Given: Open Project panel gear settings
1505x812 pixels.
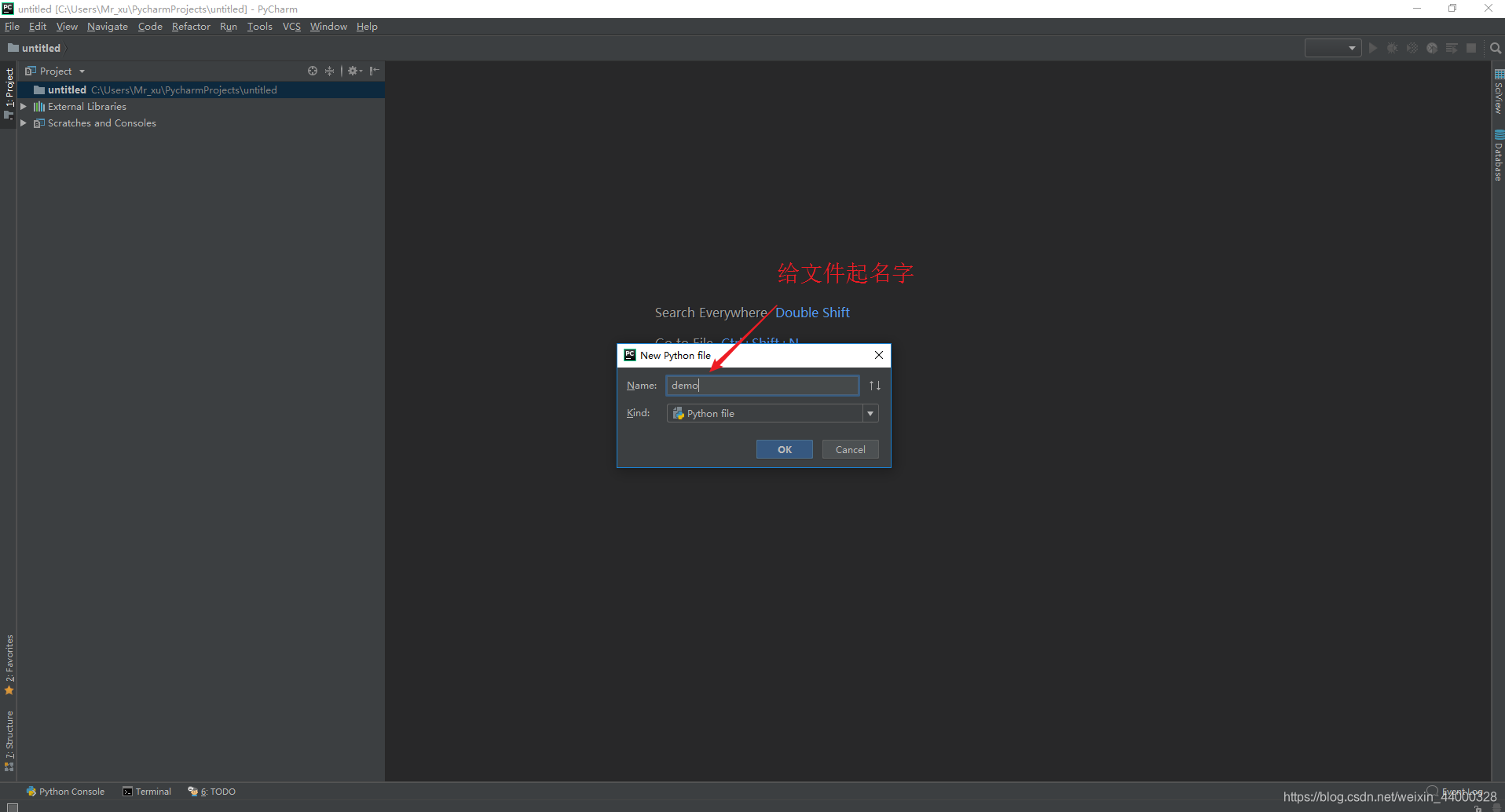Looking at the screenshot, I should (354, 71).
